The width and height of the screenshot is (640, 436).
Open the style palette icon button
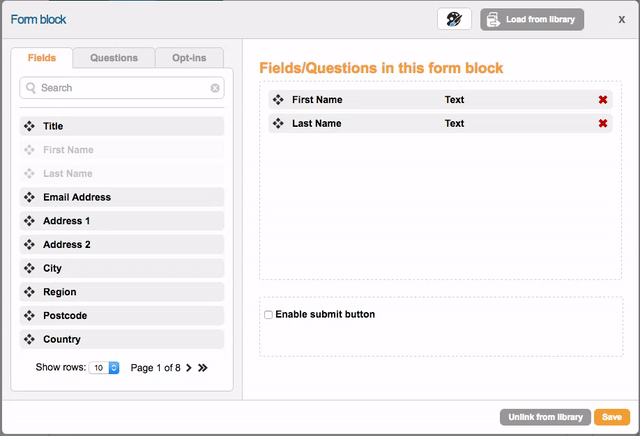click(454, 19)
